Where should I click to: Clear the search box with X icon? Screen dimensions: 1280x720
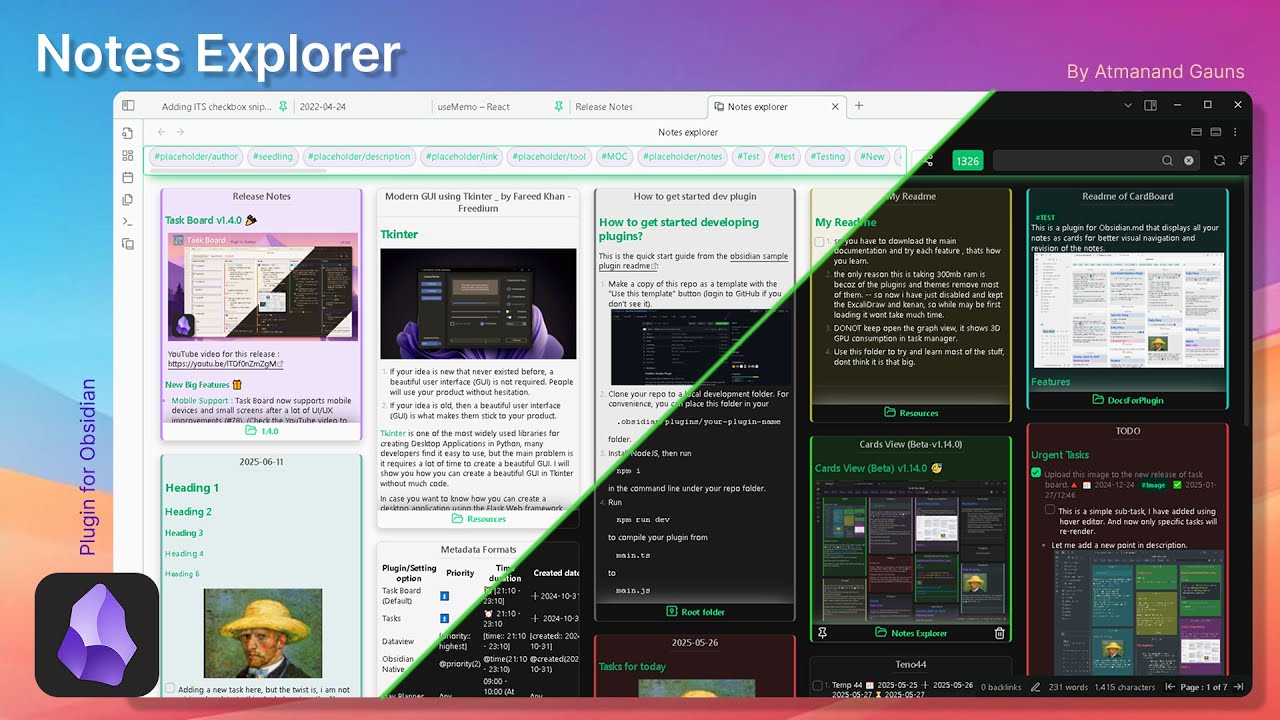pyautogui.click(x=1189, y=160)
